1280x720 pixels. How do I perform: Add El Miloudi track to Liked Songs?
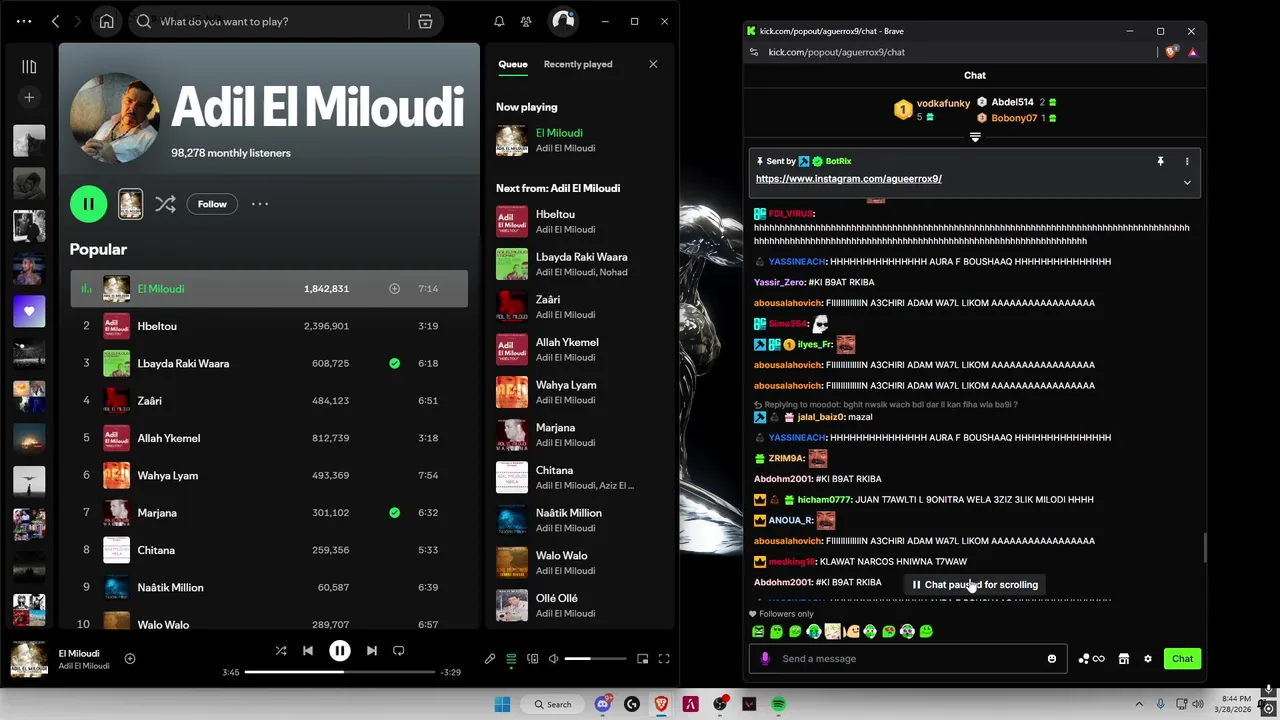394,289
